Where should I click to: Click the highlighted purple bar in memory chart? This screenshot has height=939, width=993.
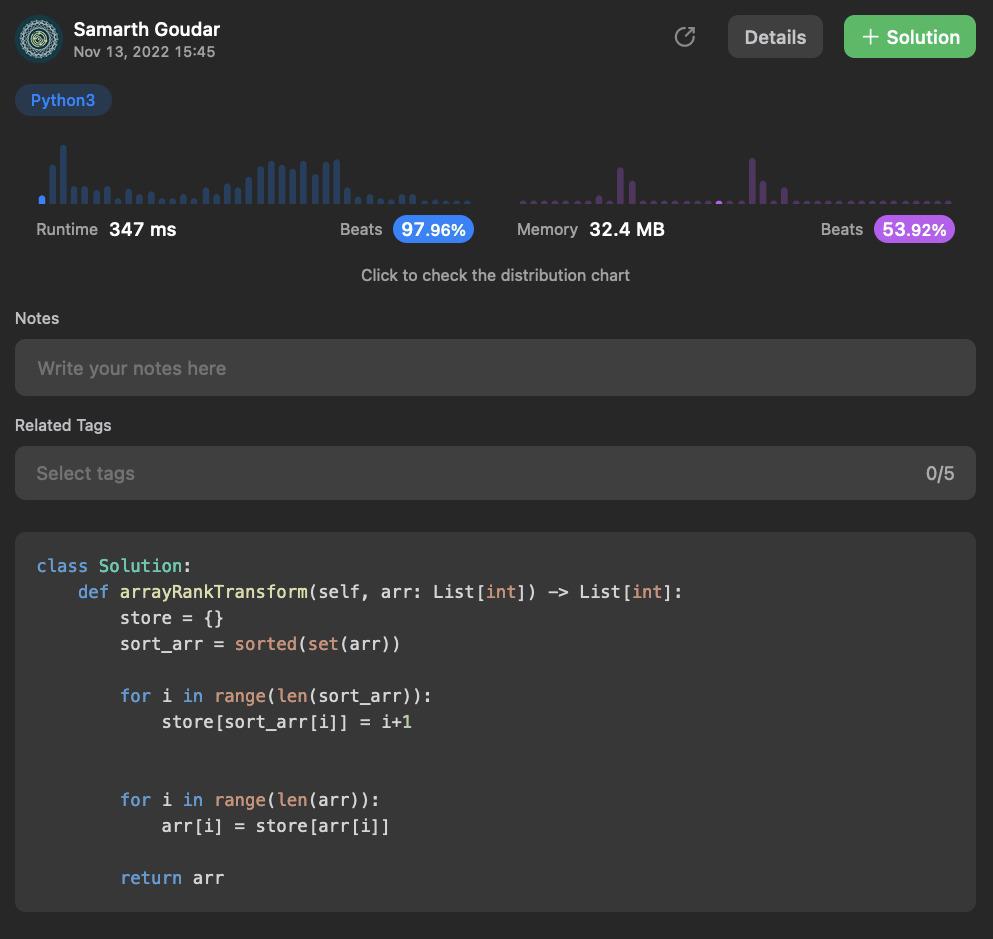pyautogui.click(x=719, y=202)
